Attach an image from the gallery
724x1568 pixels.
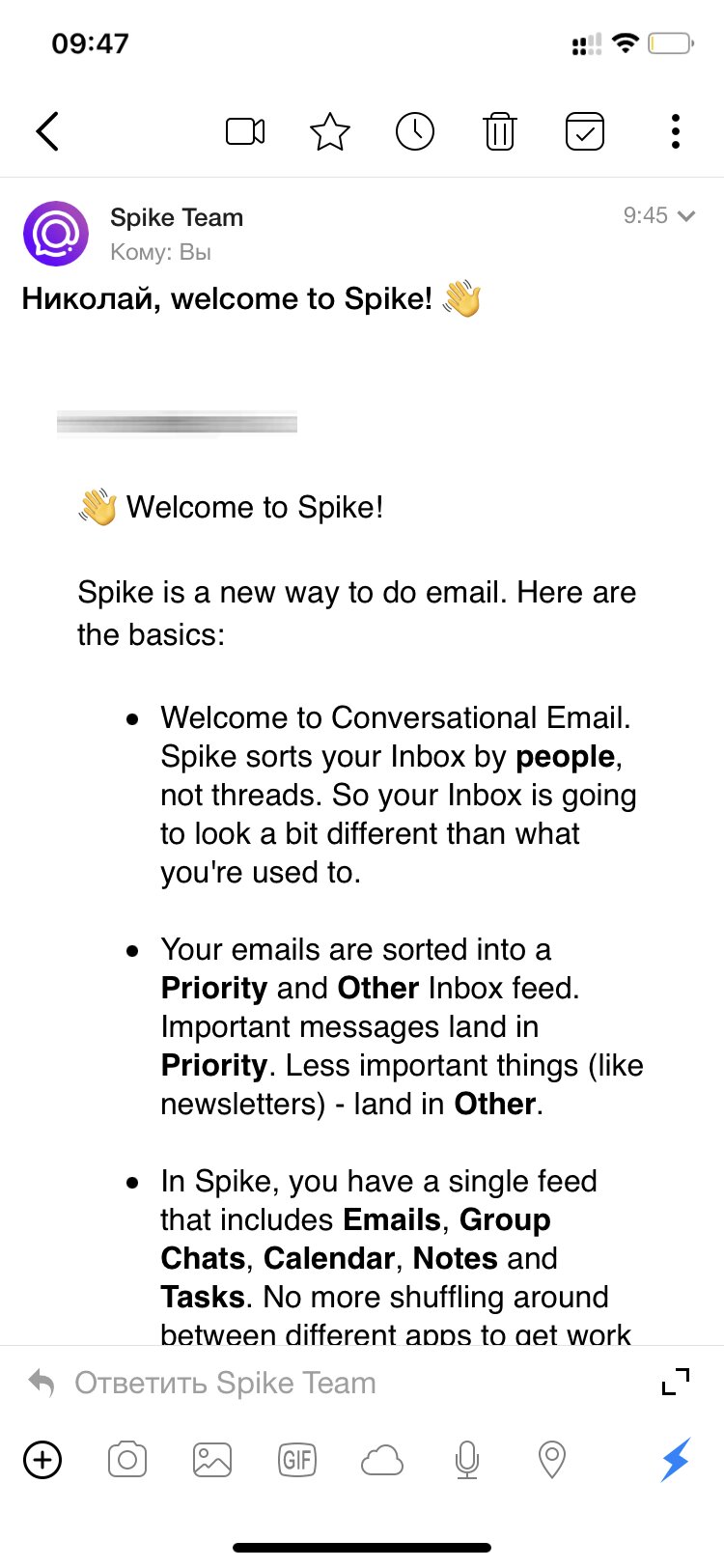pyautogui.click(x=212, y=1460)
